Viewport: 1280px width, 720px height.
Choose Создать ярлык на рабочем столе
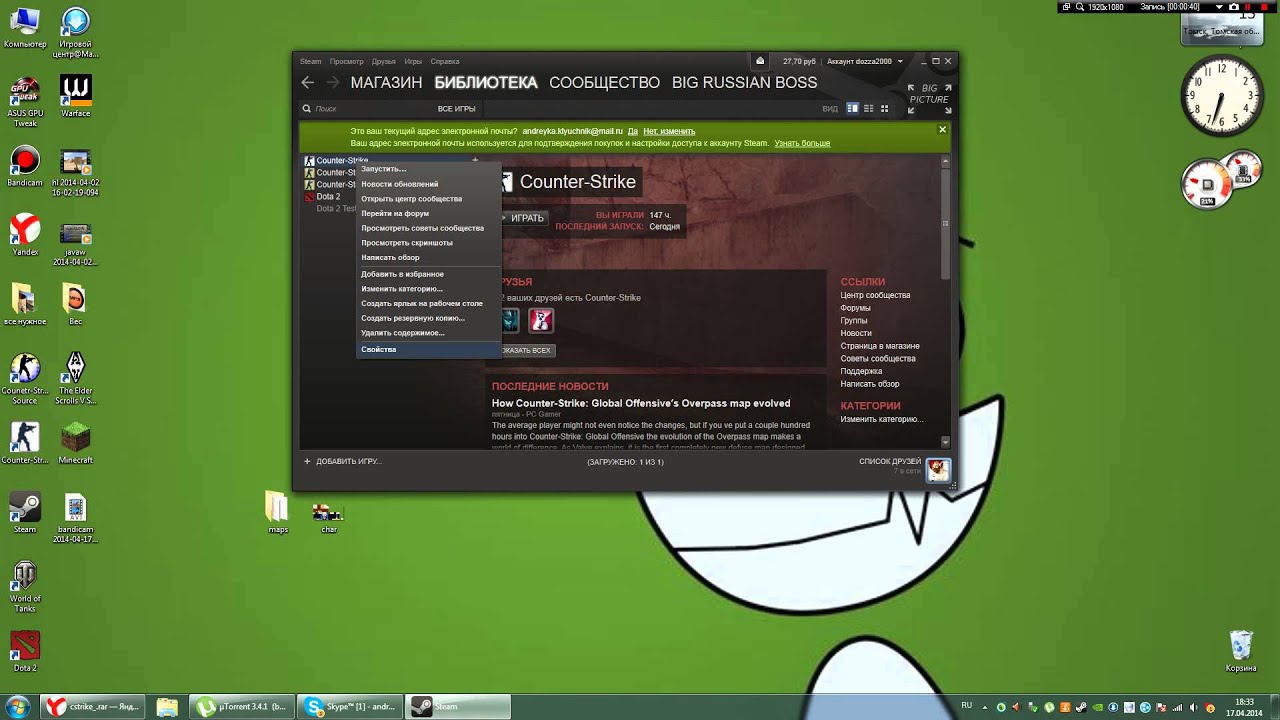[x=428, y=303]
